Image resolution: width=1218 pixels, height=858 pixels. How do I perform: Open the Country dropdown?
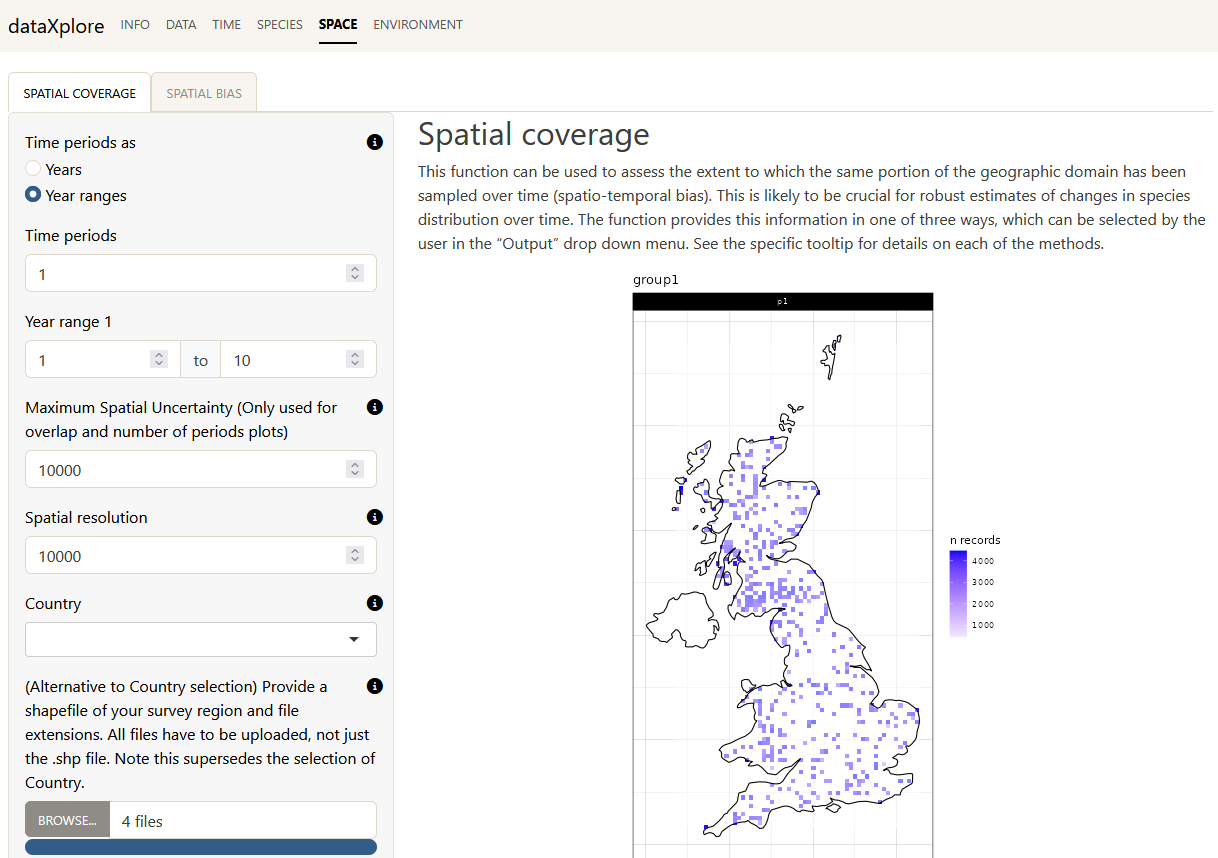click(x=200, y=640)
